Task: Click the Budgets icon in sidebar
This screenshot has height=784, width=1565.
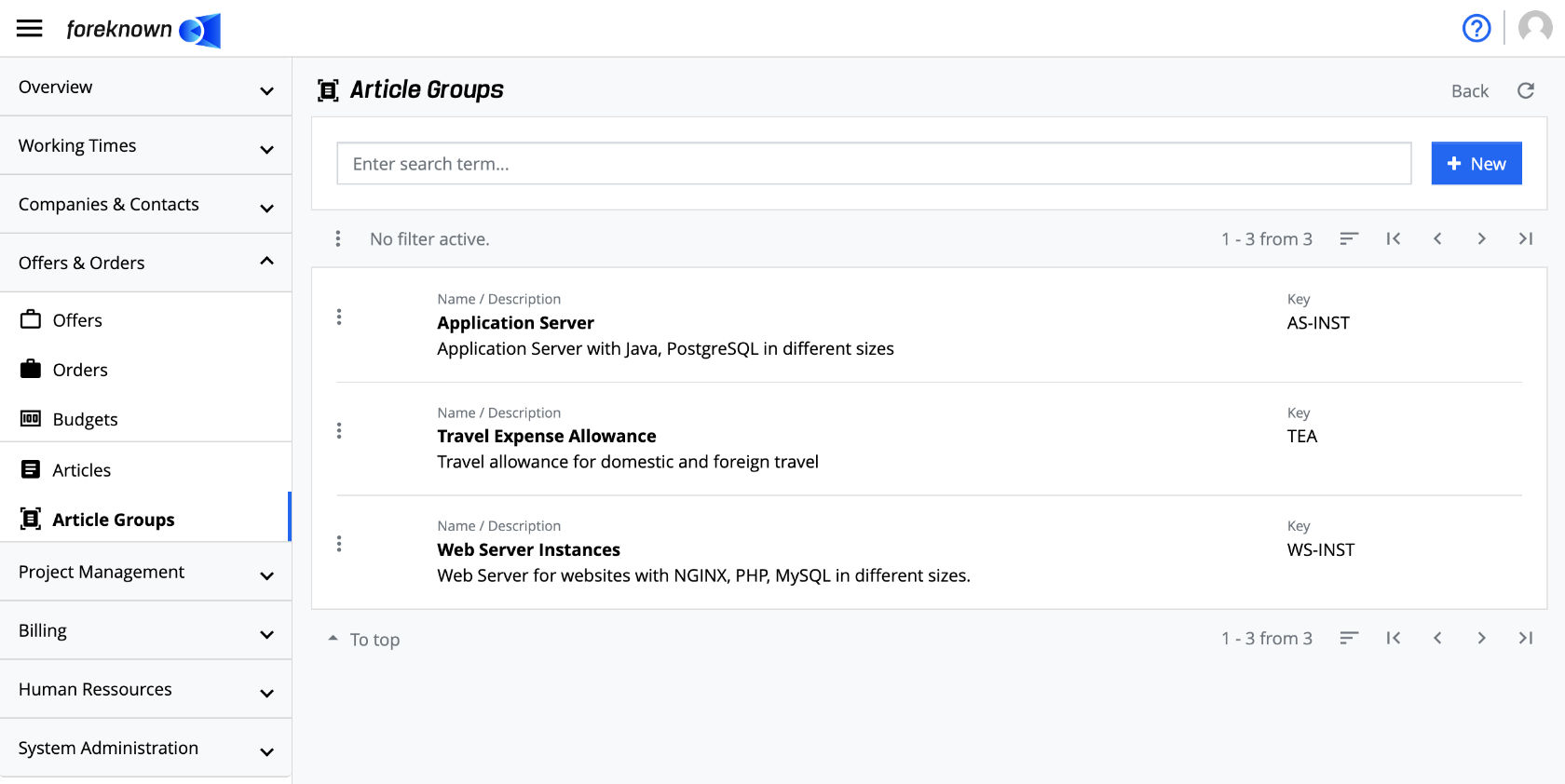Action: pos(31,418)
